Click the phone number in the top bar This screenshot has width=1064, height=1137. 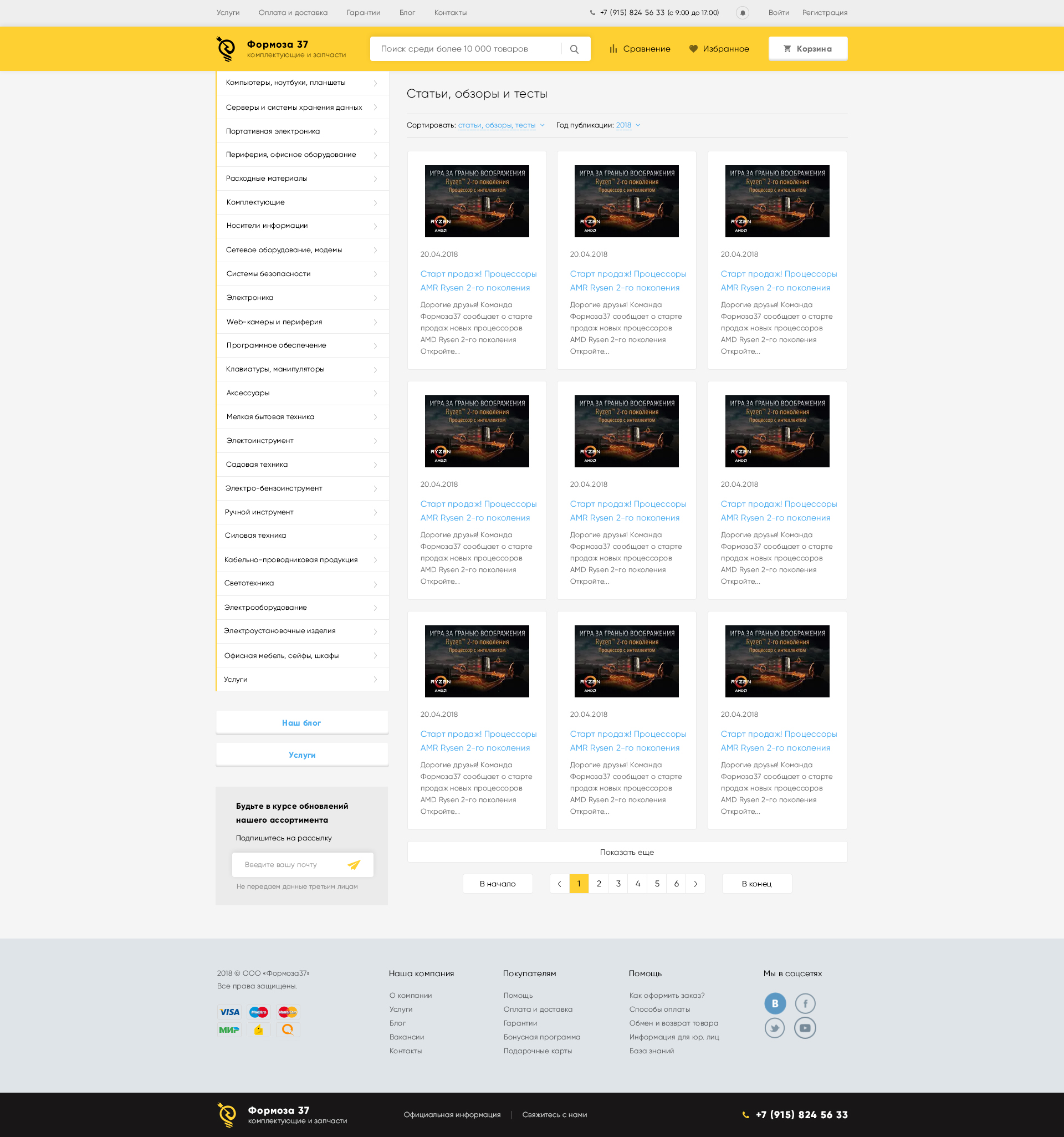632,13
